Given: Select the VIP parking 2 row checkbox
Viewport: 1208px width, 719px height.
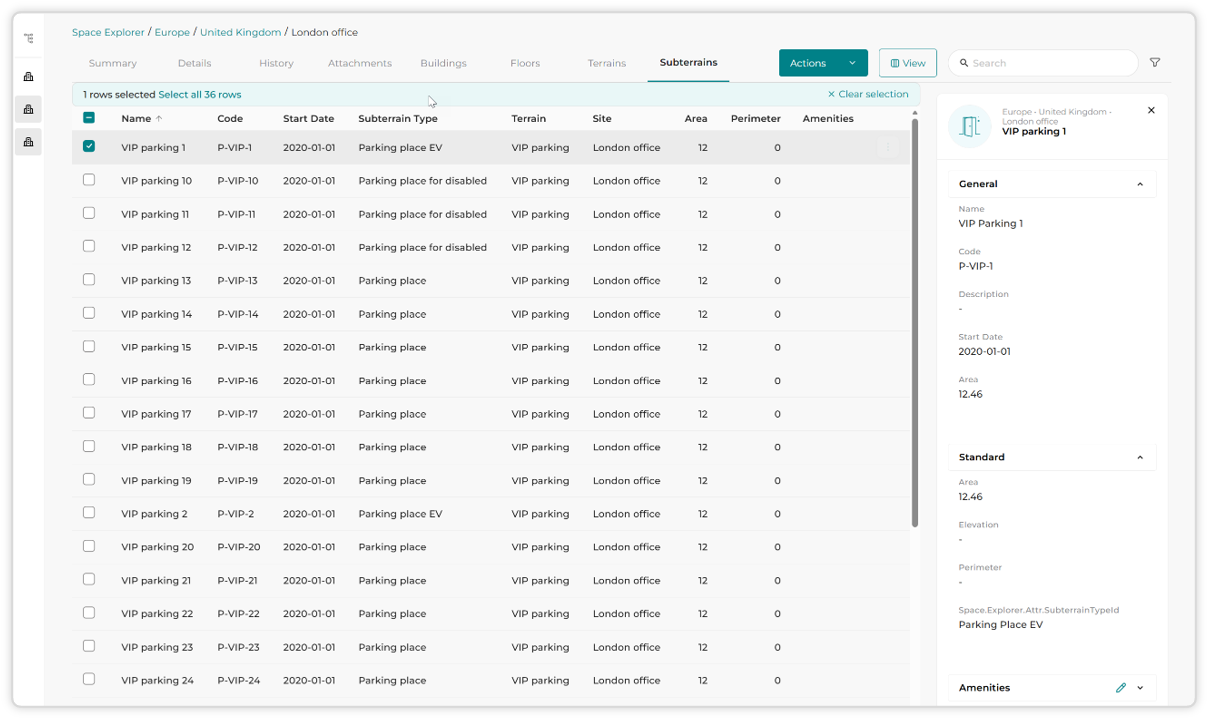Looking at the screenshot, I should pos(89,513).
